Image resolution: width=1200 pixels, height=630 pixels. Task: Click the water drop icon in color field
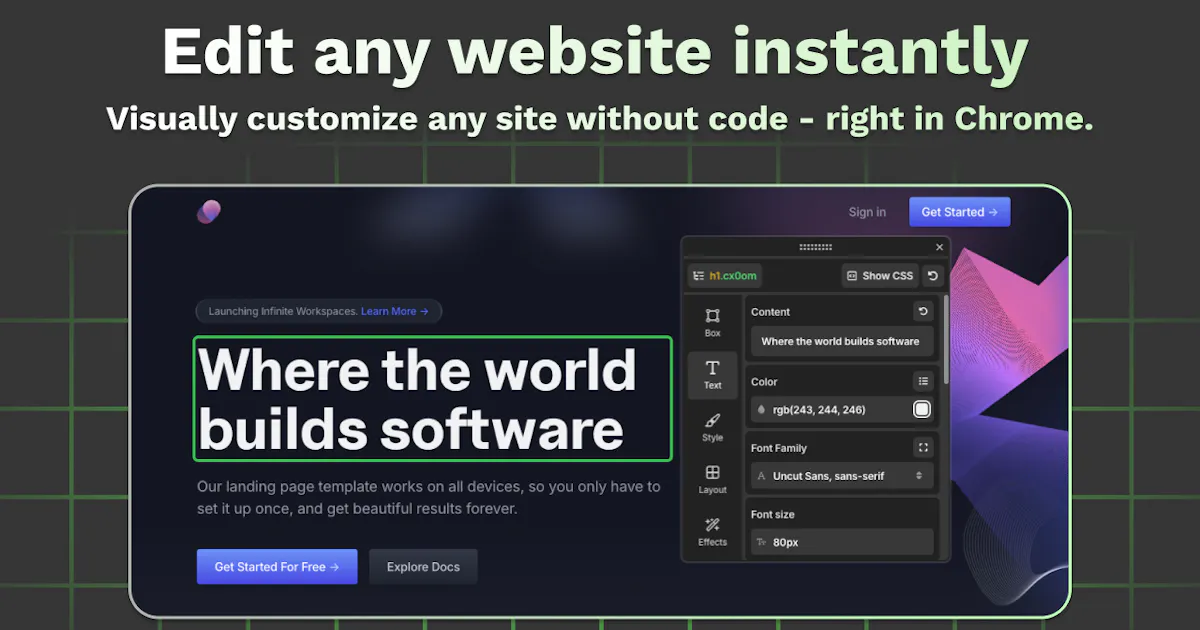tap(762, 410)
